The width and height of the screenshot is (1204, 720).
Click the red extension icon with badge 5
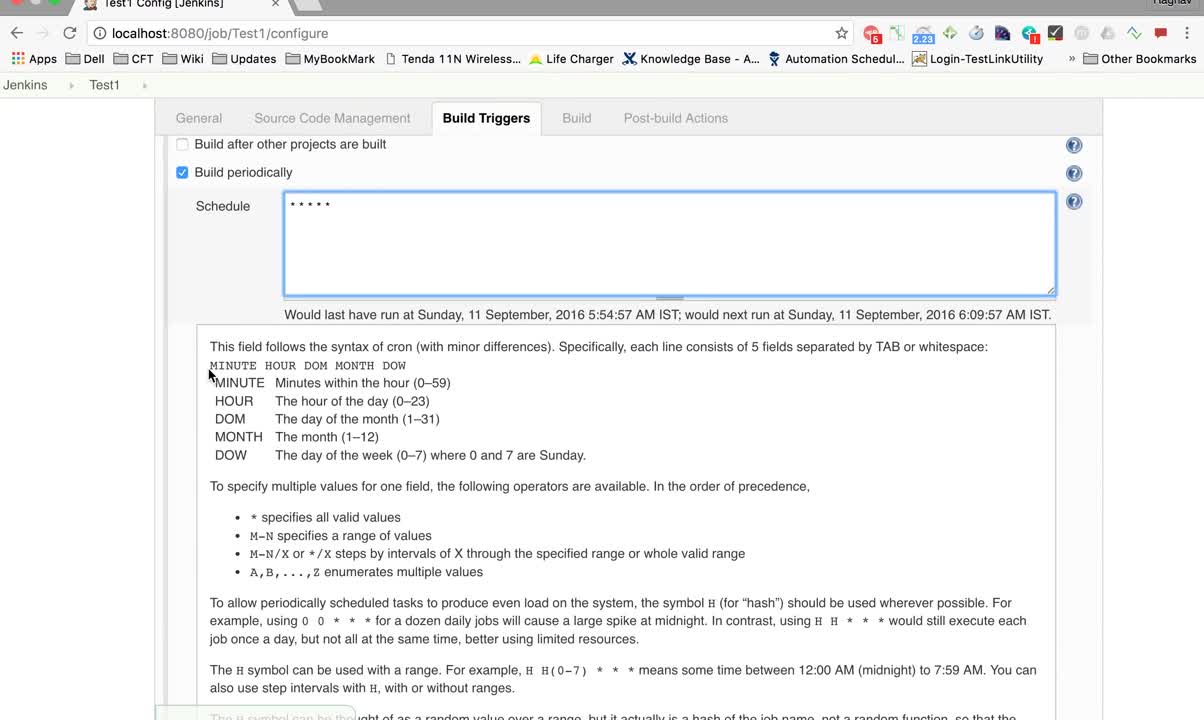tap(872, 34)
